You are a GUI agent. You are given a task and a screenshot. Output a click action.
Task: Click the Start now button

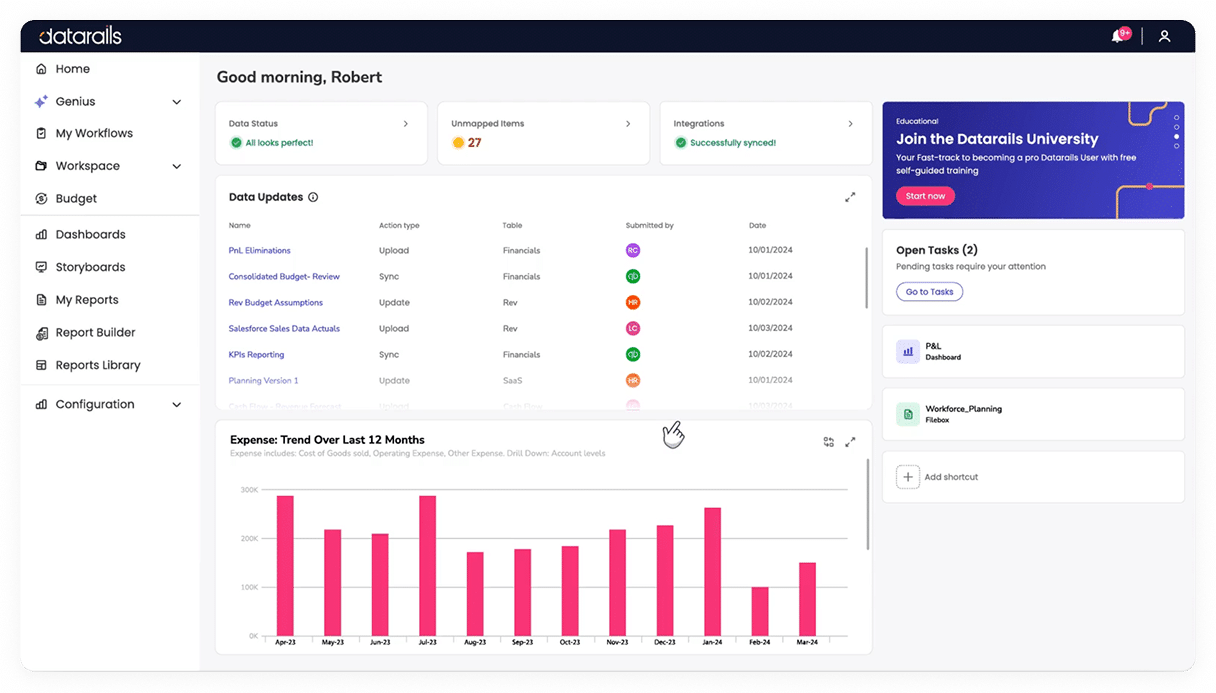[x=925, y=197]
